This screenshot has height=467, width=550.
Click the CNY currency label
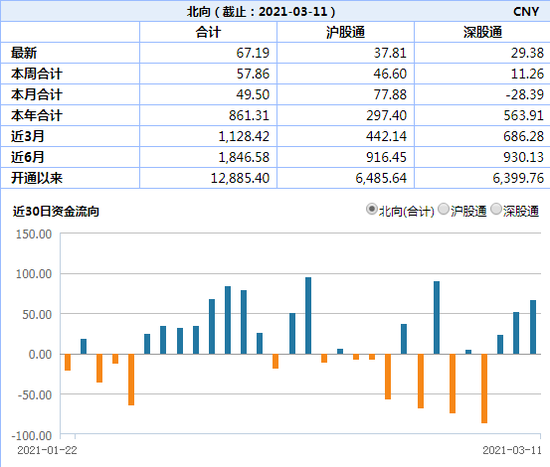(x=526, y=12)
